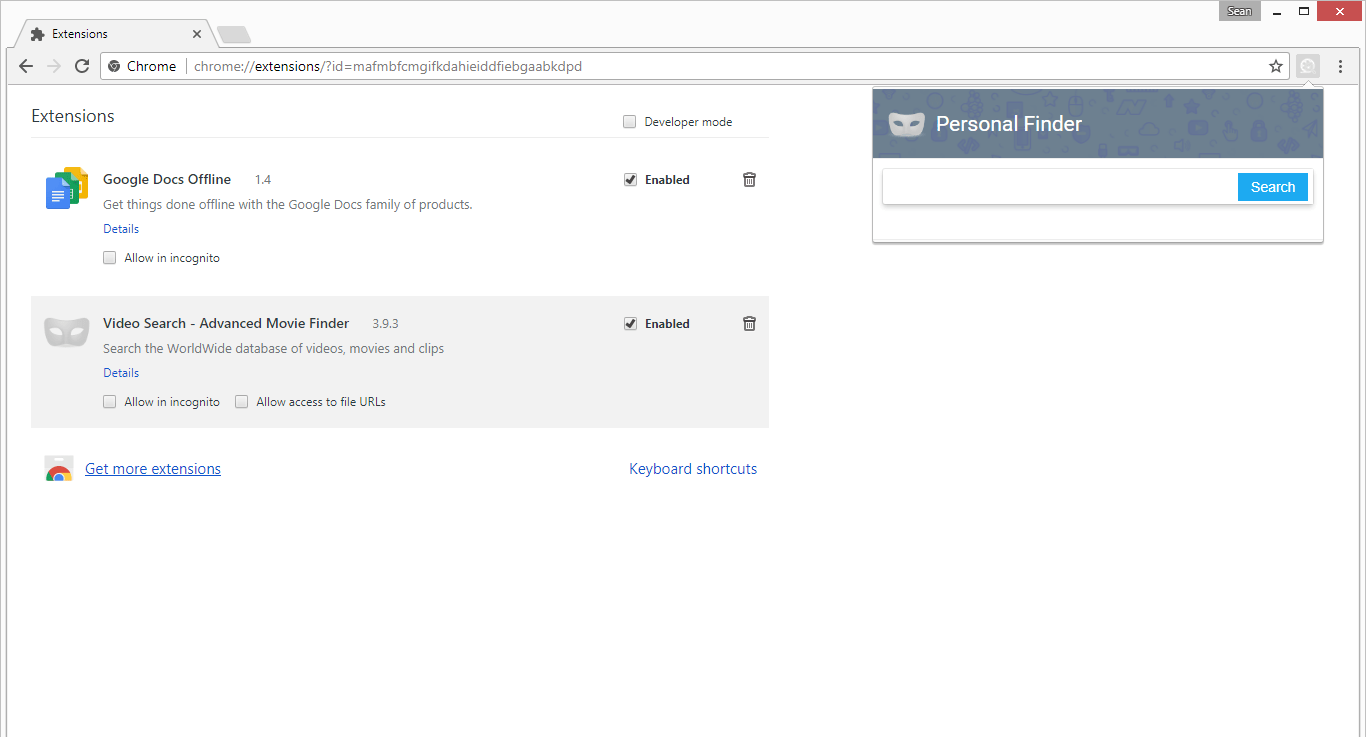Click the Chrome Web Store icon

point(59,467)
